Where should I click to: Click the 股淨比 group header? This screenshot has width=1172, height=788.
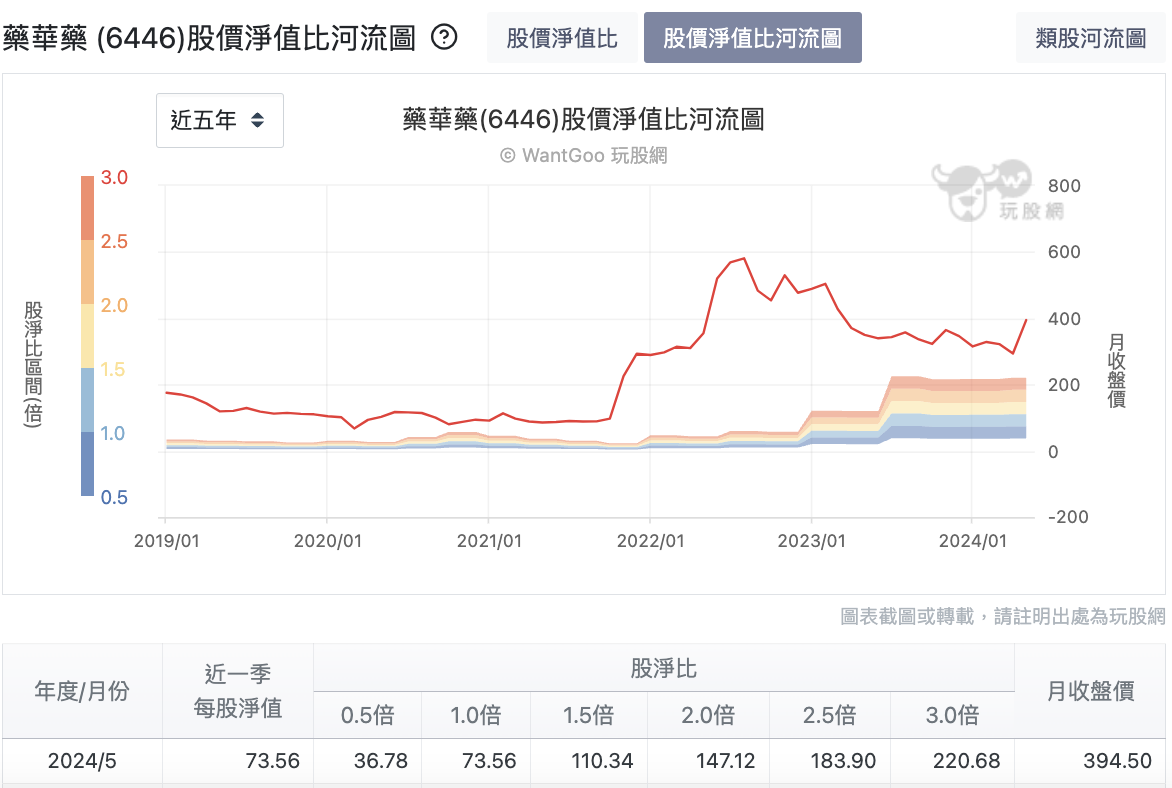(664, 668)
